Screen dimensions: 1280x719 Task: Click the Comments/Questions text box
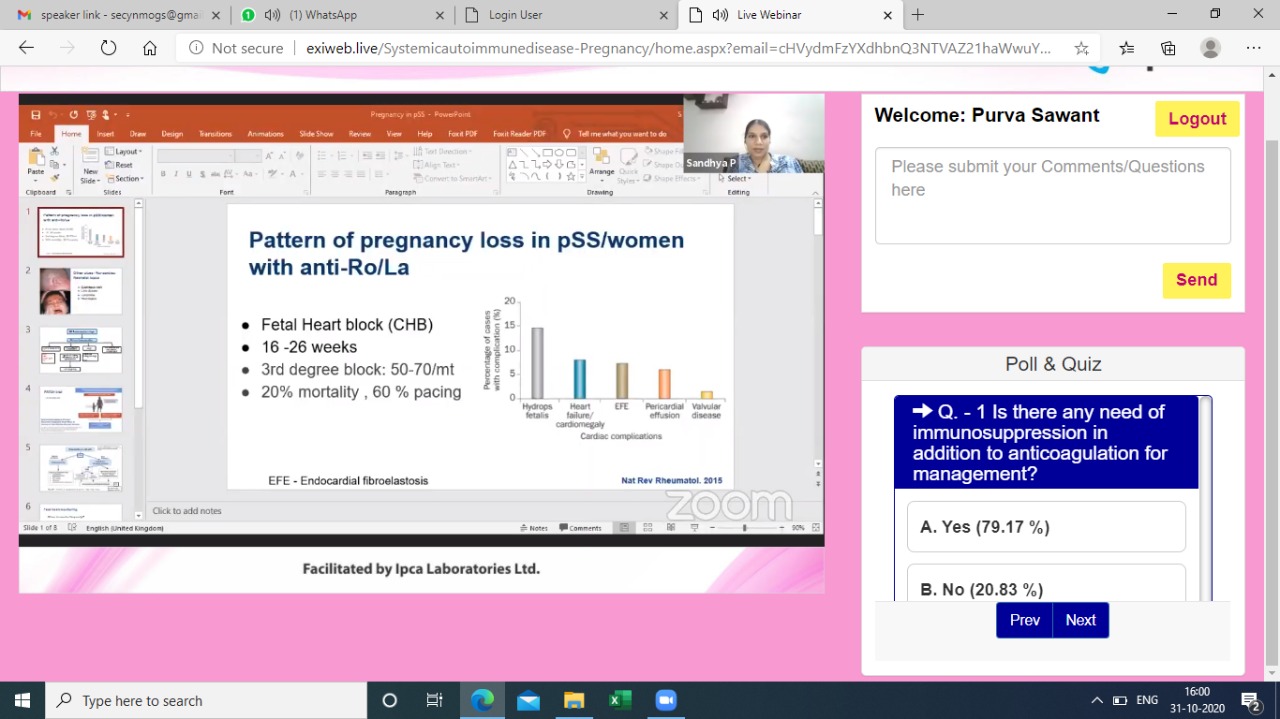(x=1052, y=195)
